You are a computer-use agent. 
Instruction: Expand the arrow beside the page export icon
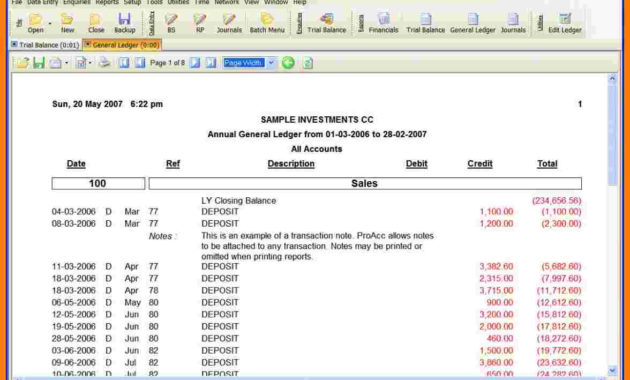click(x=66, y=63)
